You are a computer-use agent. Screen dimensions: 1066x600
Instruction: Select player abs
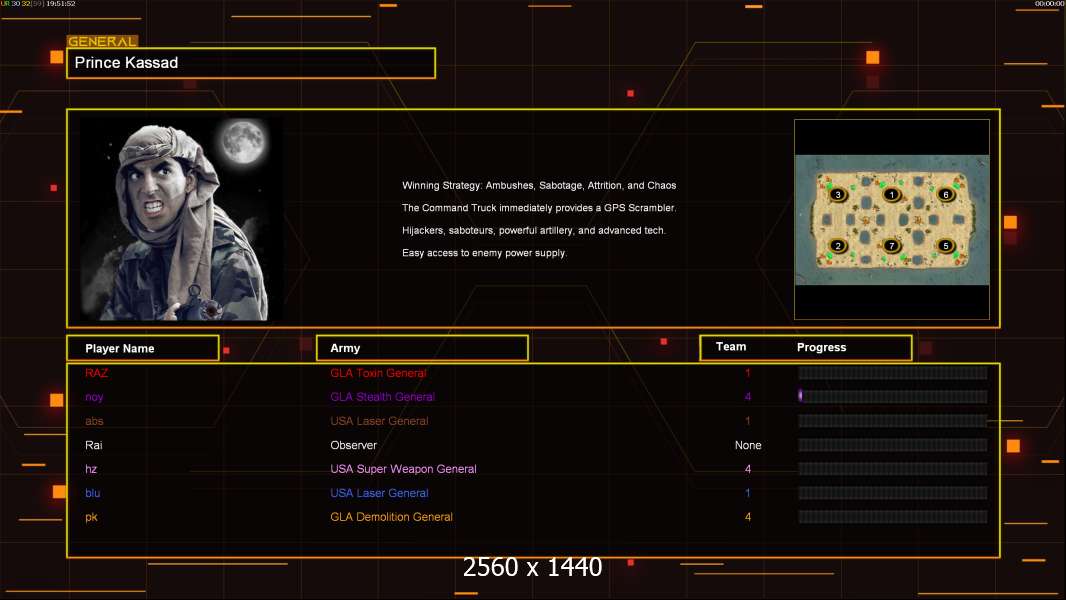(x=94, y=421)
